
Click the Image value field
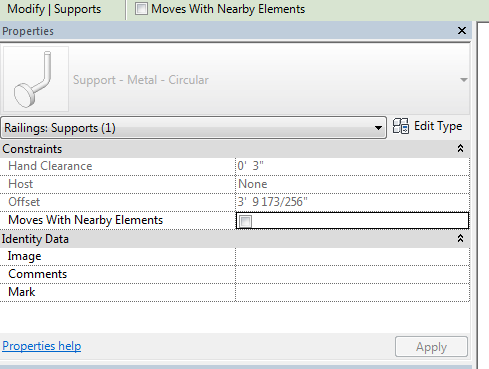pos(352,256)
